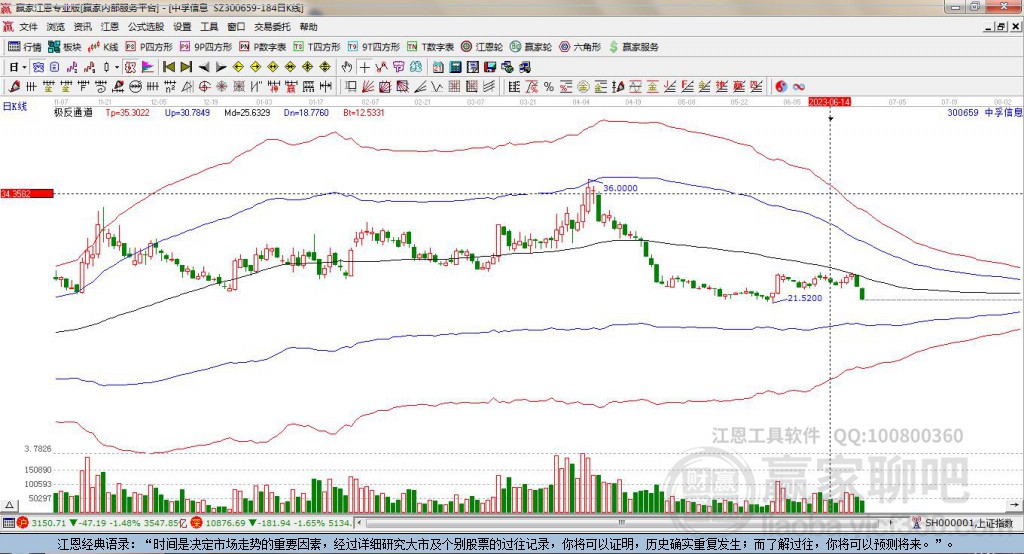
Task: Click the 3150.71 Shanghai index value
Action: pyautogui.click(x=48, y=523)
